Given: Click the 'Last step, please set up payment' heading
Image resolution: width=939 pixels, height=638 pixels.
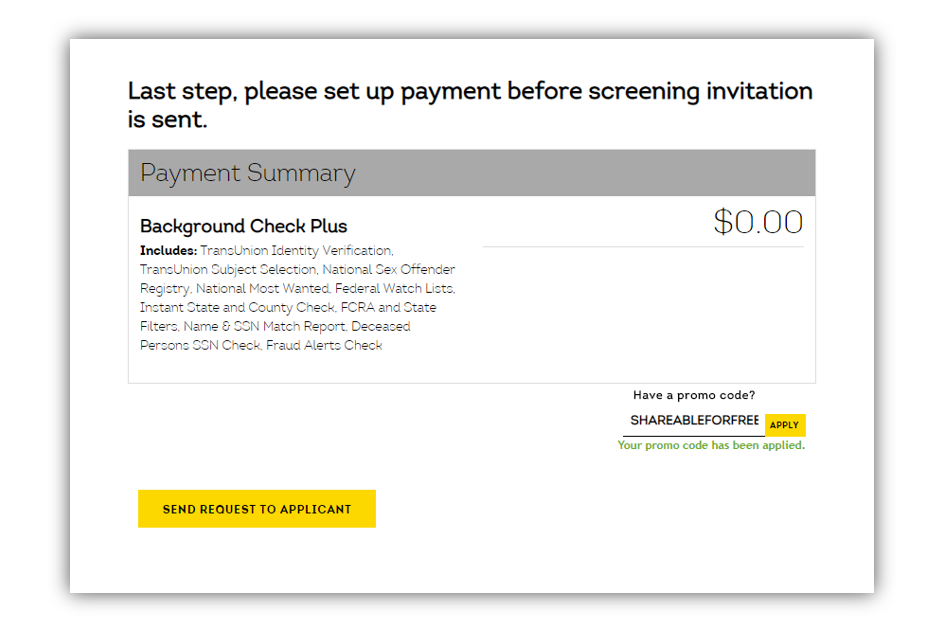Looking at the screenshot, I should coord(470,105).
